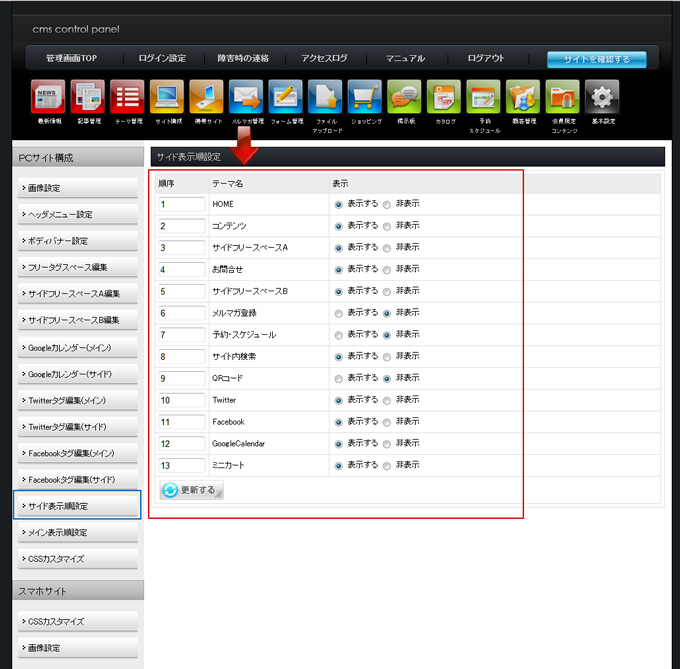Select 非表示 for the HOME row
Viewport: 680px width, 669px height.
pos(387,204)
